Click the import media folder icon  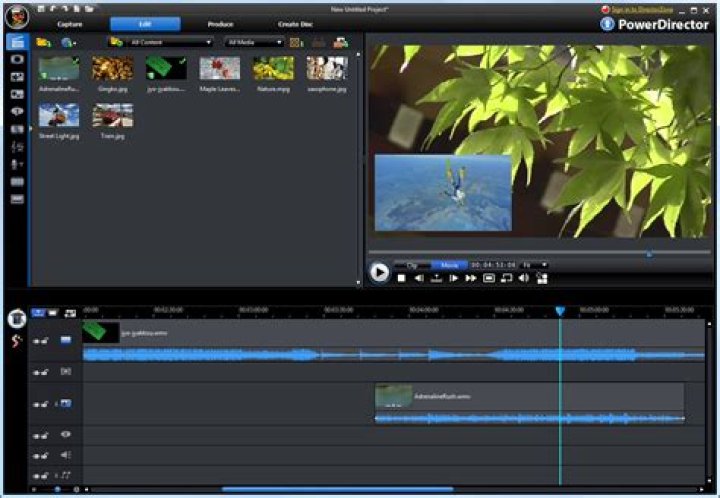[43, 43]
